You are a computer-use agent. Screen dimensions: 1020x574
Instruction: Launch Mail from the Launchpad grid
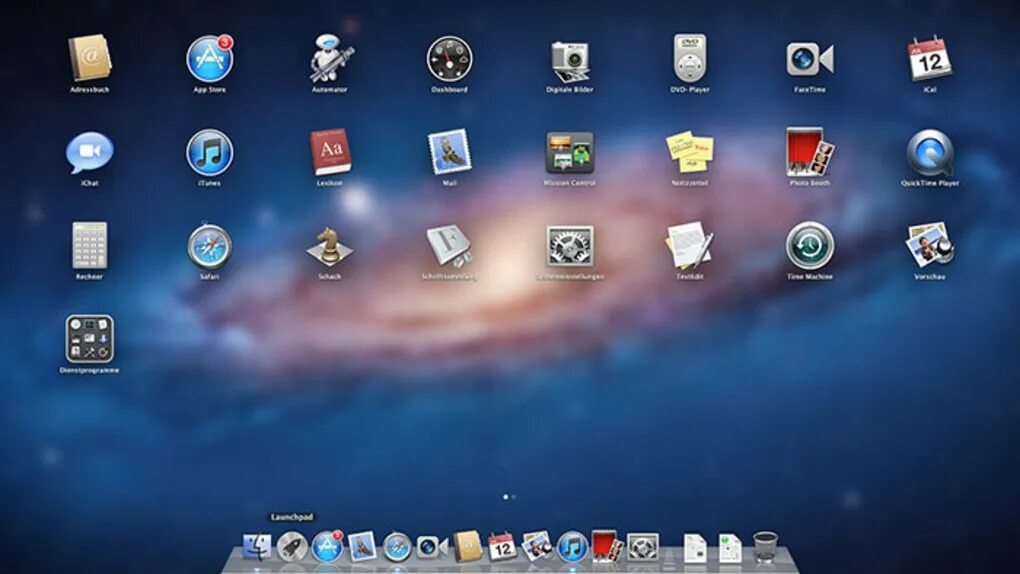click(450, 152)
